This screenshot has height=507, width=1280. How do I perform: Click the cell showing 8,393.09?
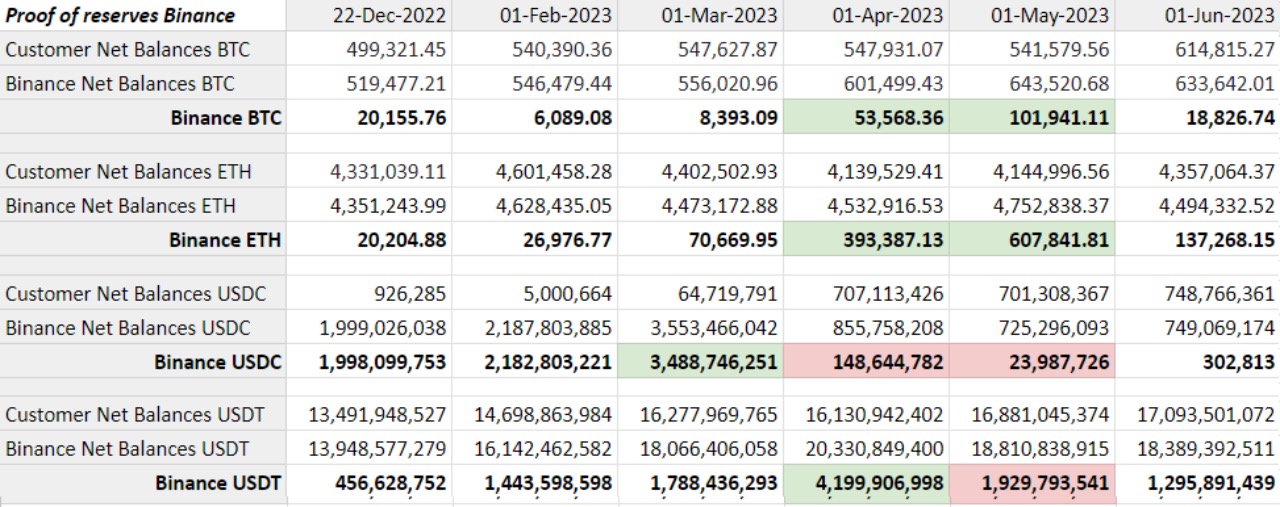[x=700, y=118]
